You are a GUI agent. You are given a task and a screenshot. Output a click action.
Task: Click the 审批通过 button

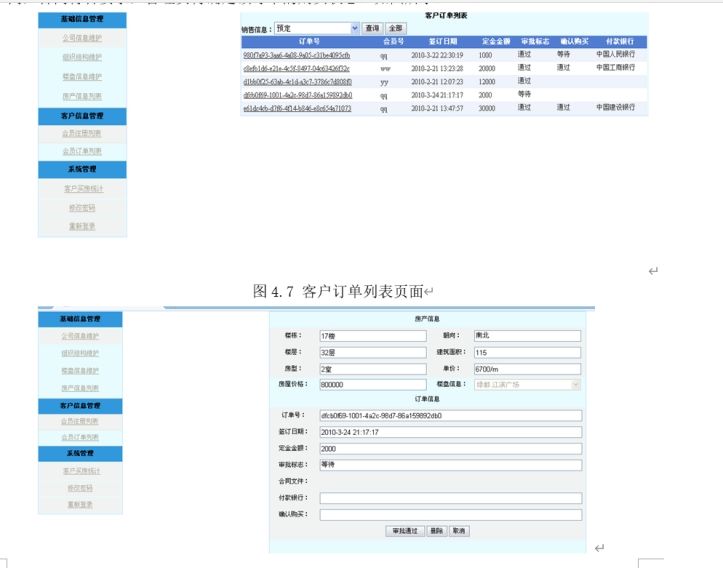coord(405,531)
